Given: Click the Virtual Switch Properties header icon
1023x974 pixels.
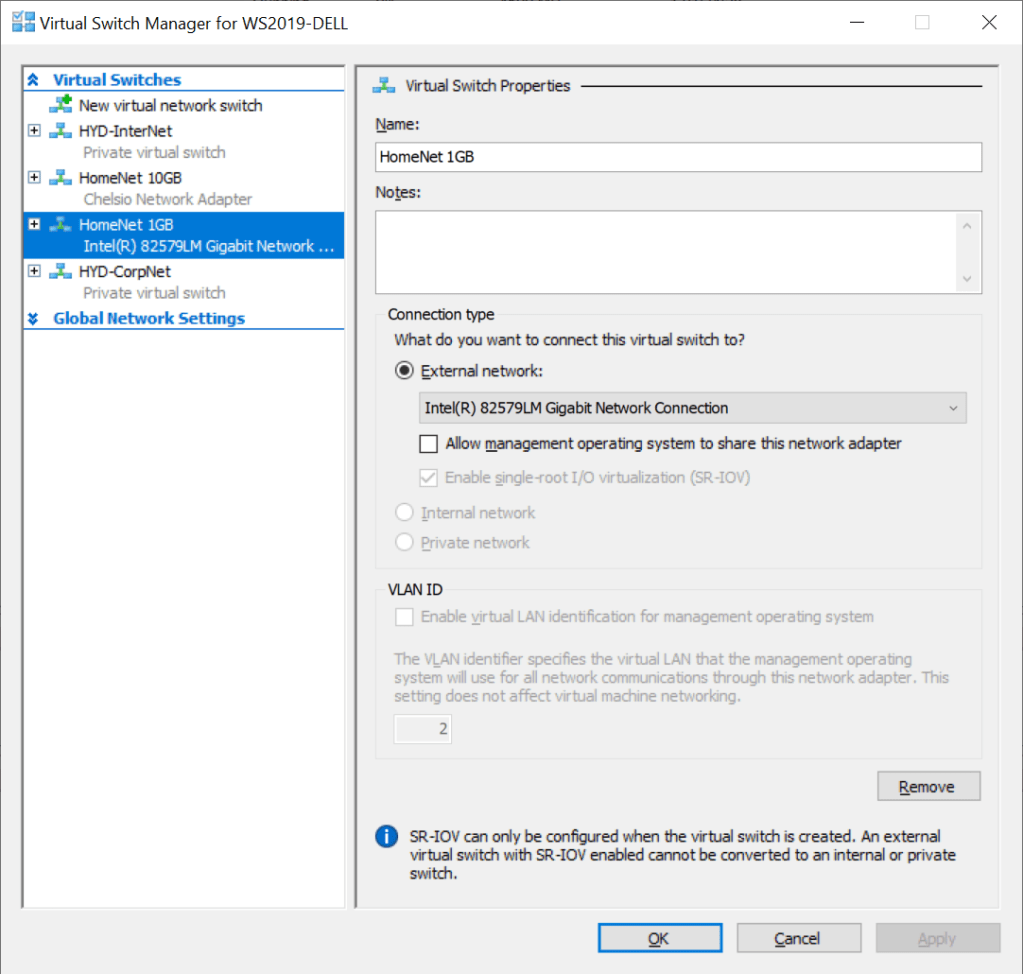Looking at the screenshot, I should point(384,86).
